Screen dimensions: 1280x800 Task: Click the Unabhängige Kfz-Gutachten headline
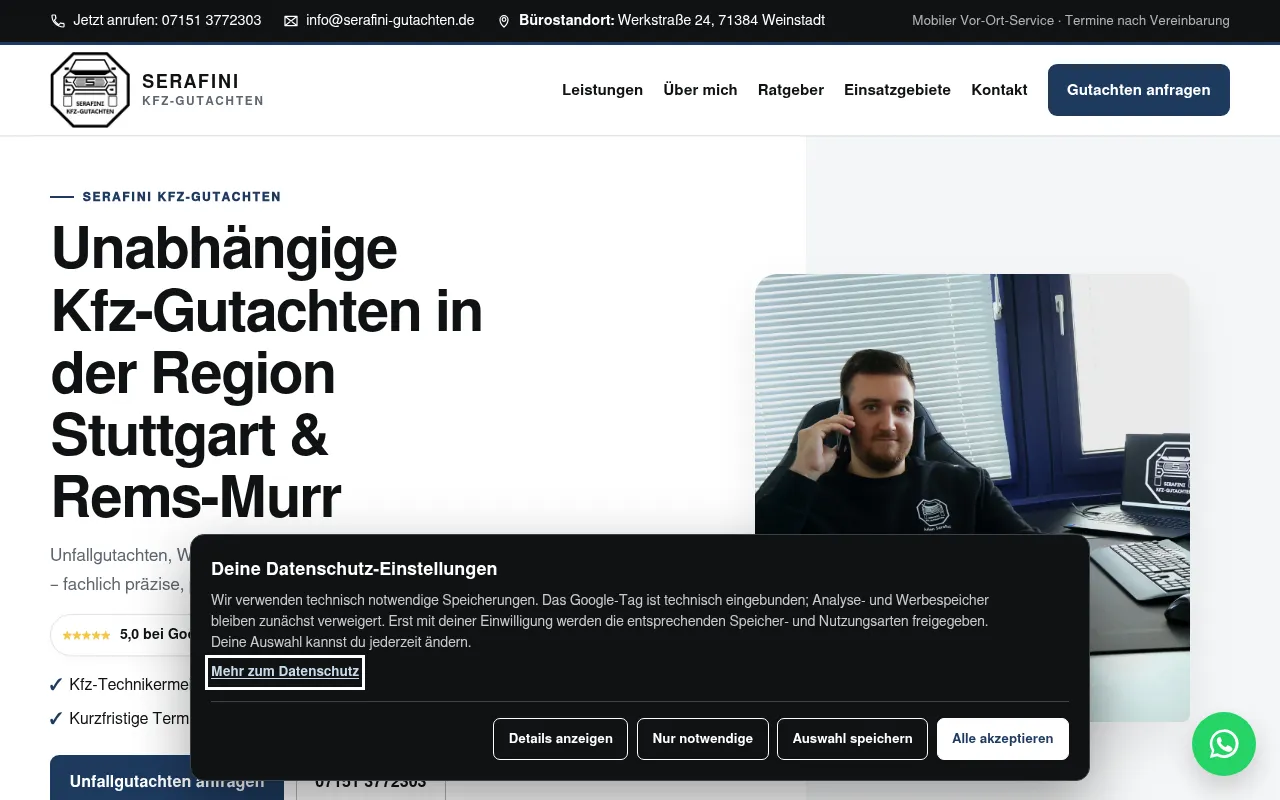267,372
